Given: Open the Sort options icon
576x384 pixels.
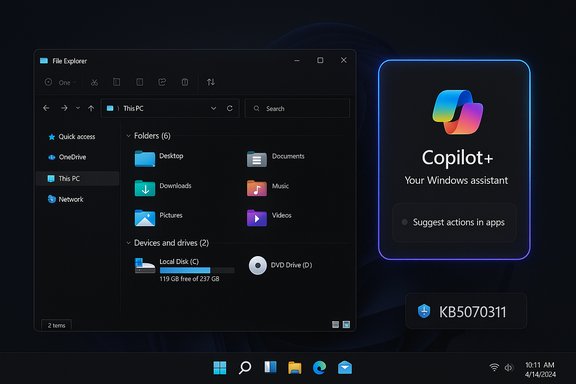Looking at the screenshot, I should (210, 82).
